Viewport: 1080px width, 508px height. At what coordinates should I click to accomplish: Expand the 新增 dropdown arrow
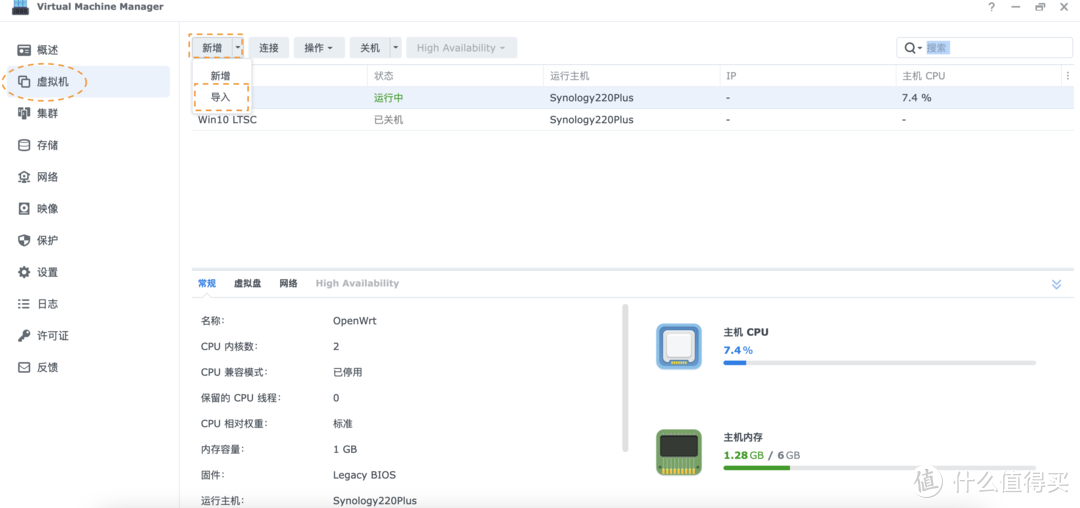click(x=238, y=48)
